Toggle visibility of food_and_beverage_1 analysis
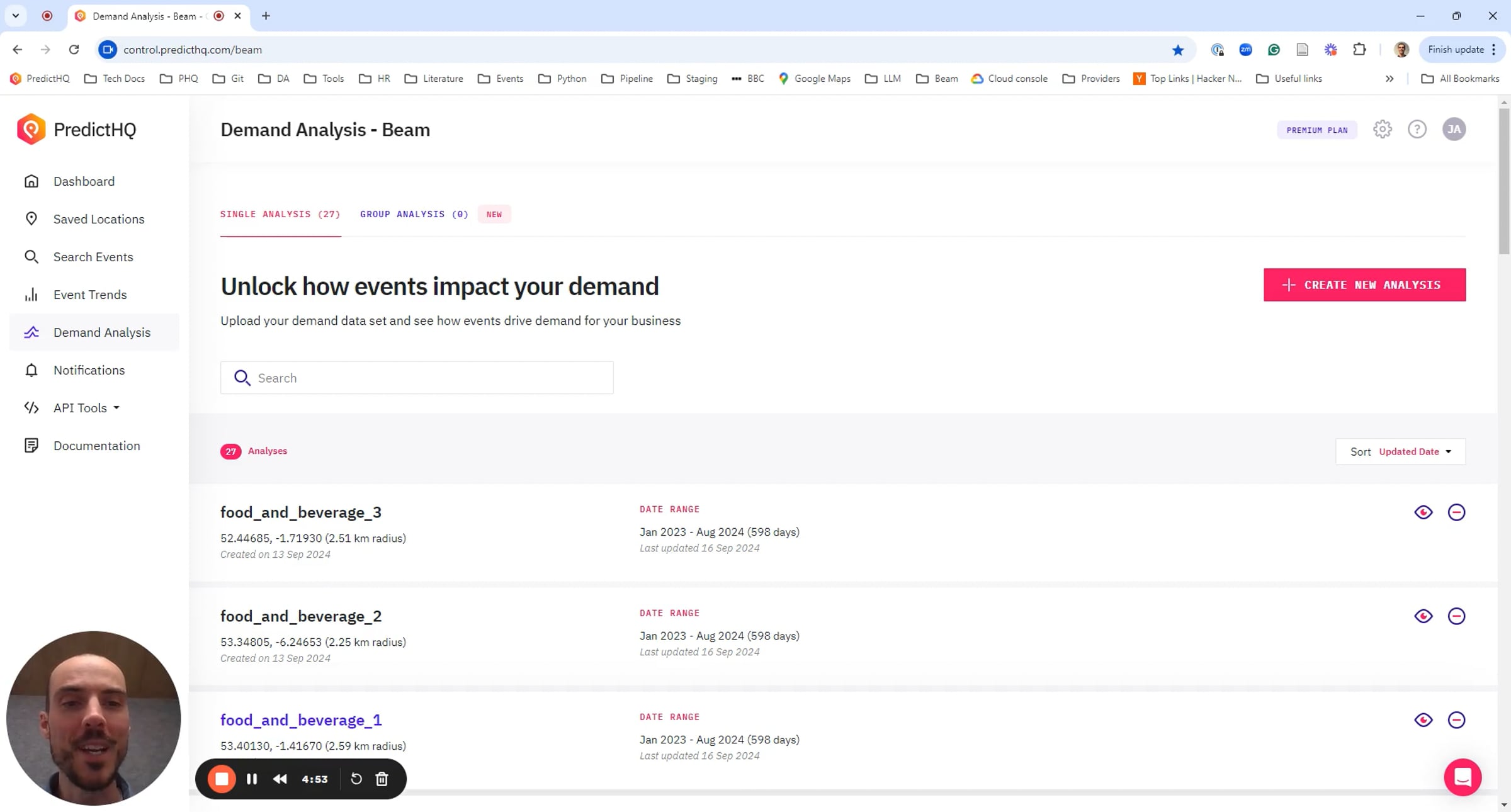The width and height of the screenshot is (1511, 812). 1423,720
